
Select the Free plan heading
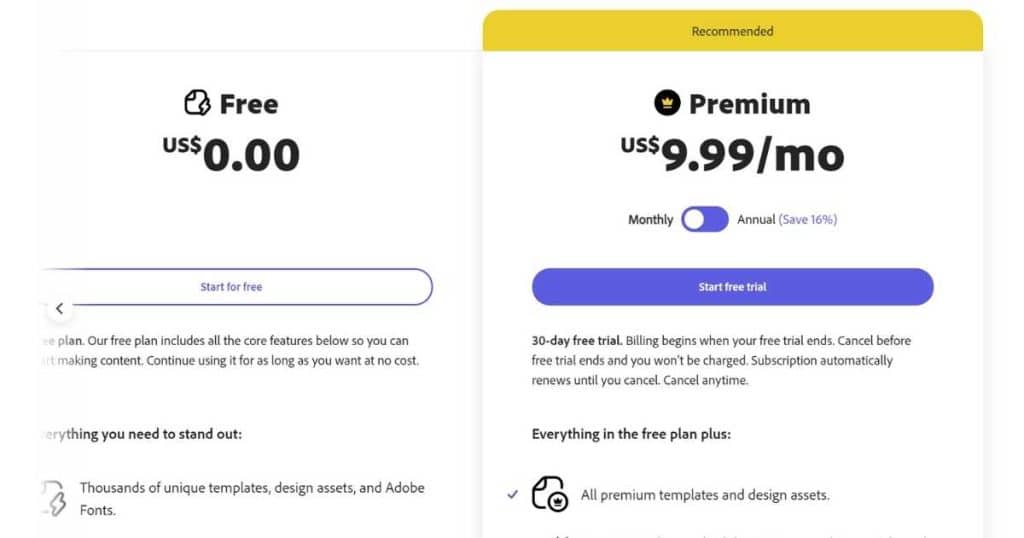249,104
